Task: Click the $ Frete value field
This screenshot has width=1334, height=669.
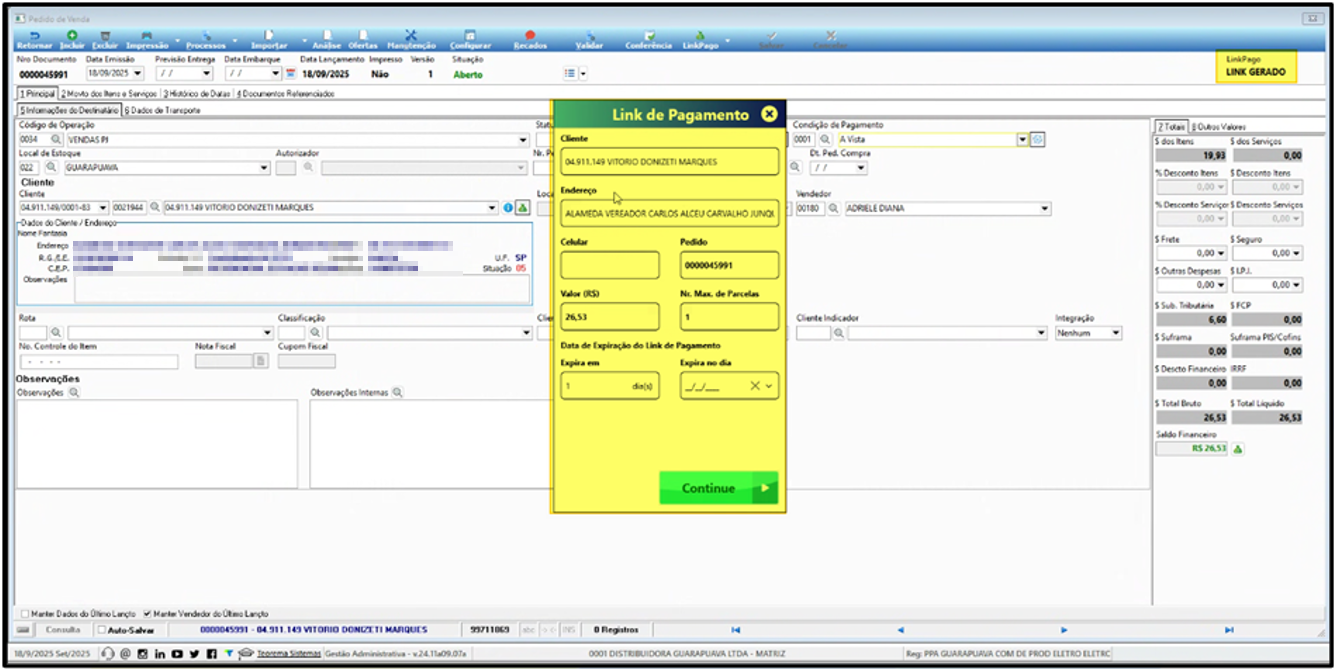Action: 1191,253
